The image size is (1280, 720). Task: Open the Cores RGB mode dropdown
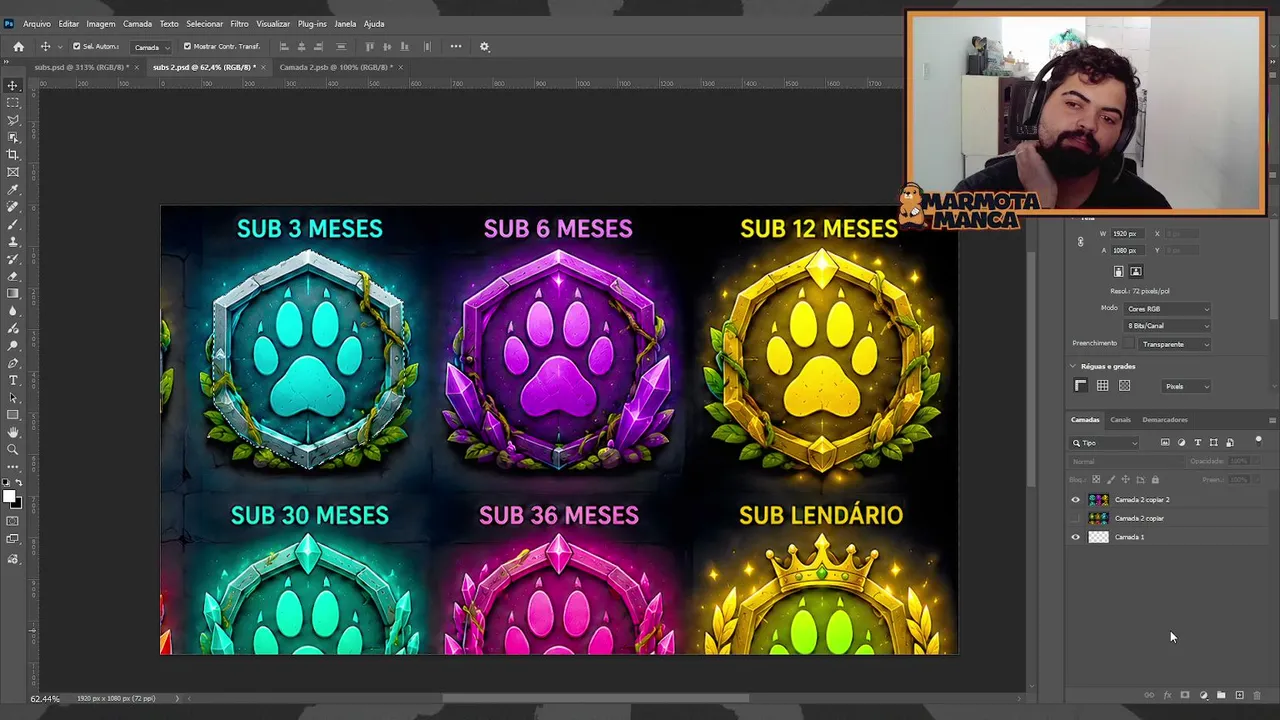coord(1168,309)
